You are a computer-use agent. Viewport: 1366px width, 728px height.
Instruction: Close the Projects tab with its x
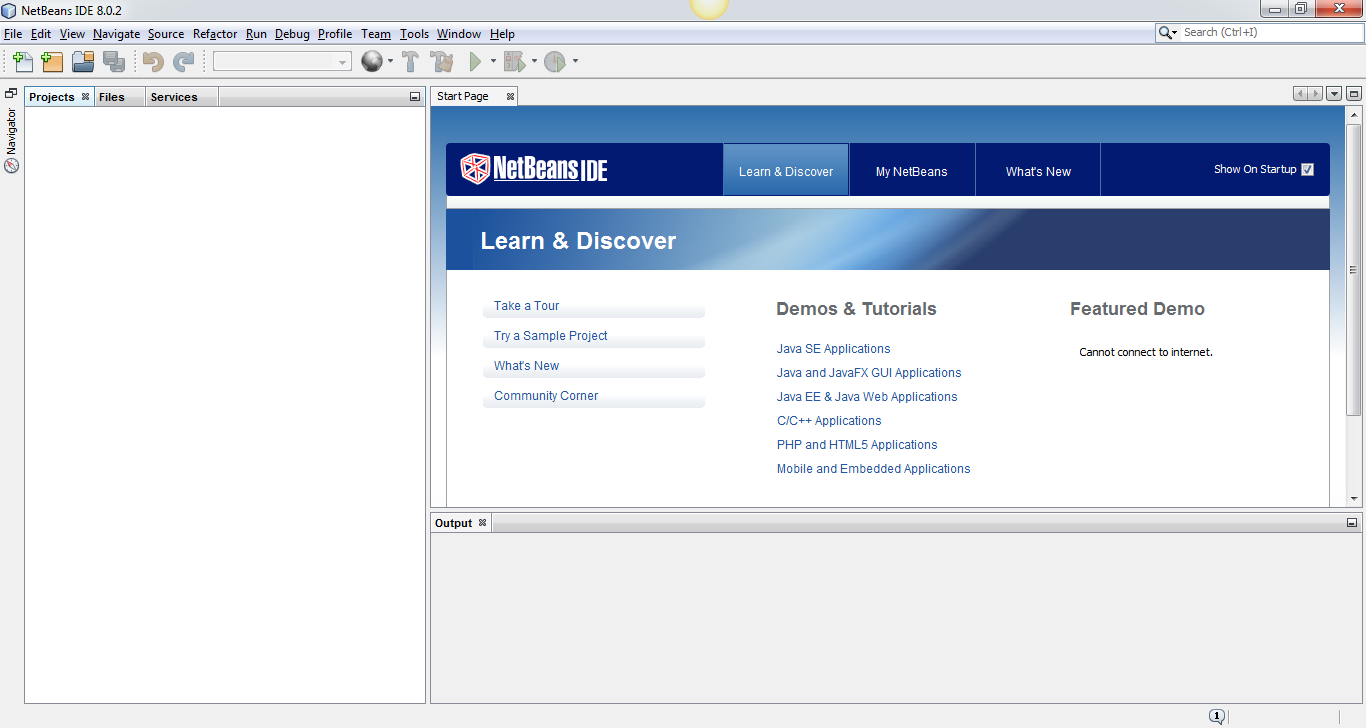pyautogui.click(x=86, y=97)
